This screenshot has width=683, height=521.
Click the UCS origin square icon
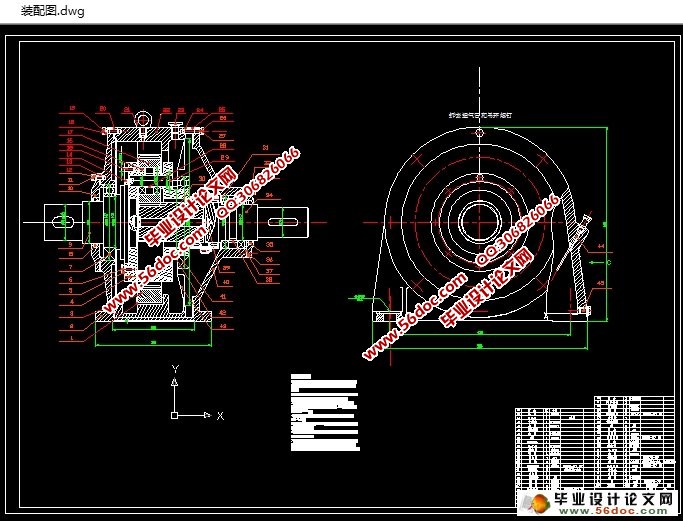pos(174,414)
